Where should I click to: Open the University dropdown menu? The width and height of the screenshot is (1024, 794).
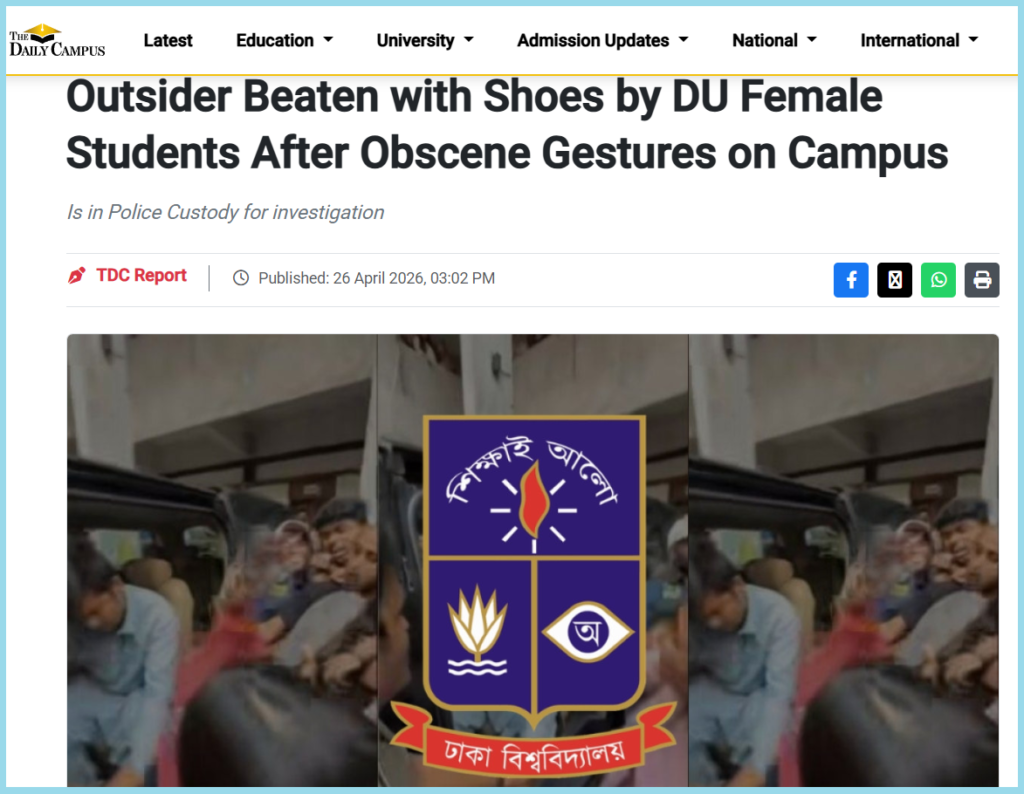click(x=425, y=40)
